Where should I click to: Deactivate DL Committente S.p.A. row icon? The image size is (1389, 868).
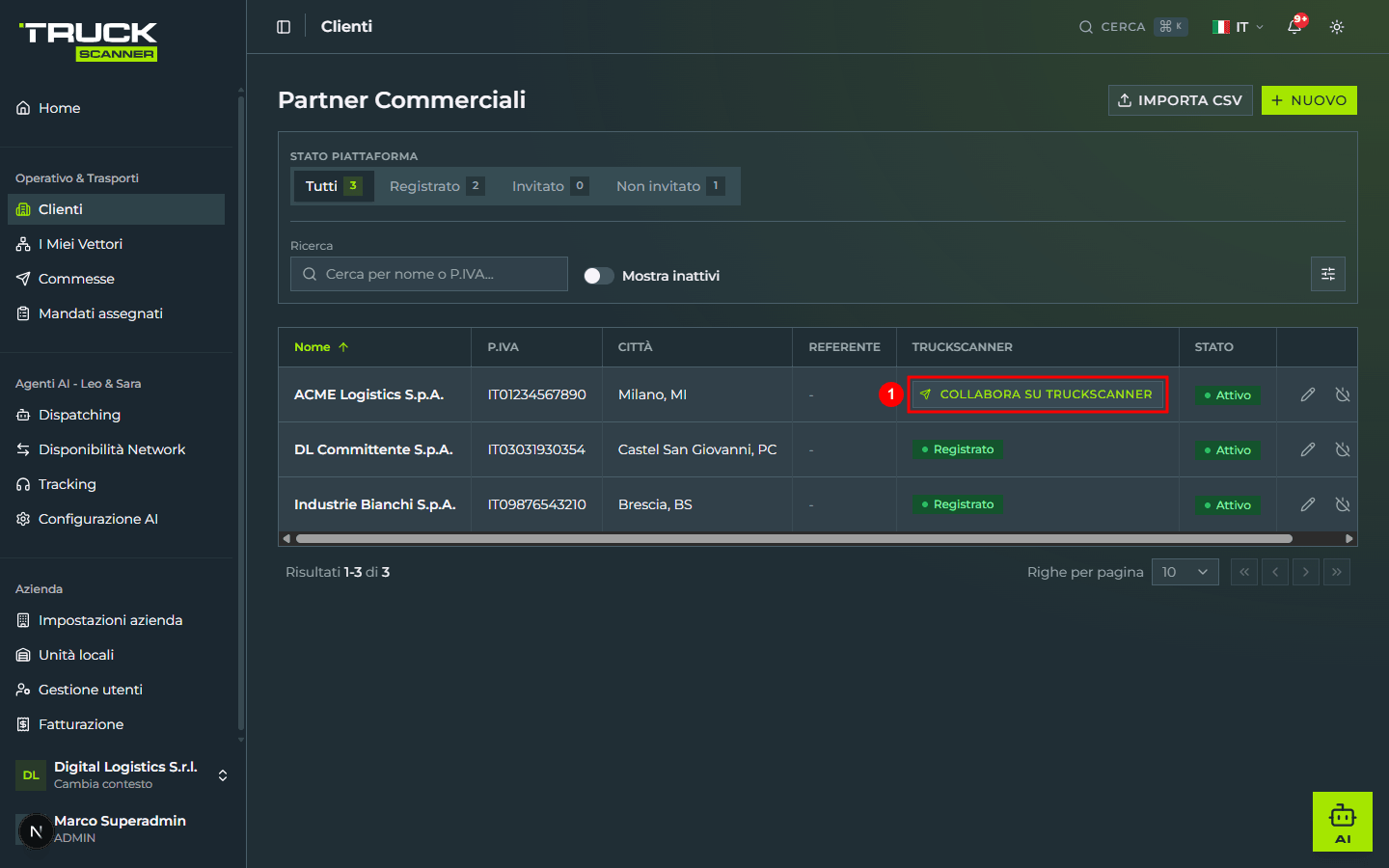(1343, 449)
